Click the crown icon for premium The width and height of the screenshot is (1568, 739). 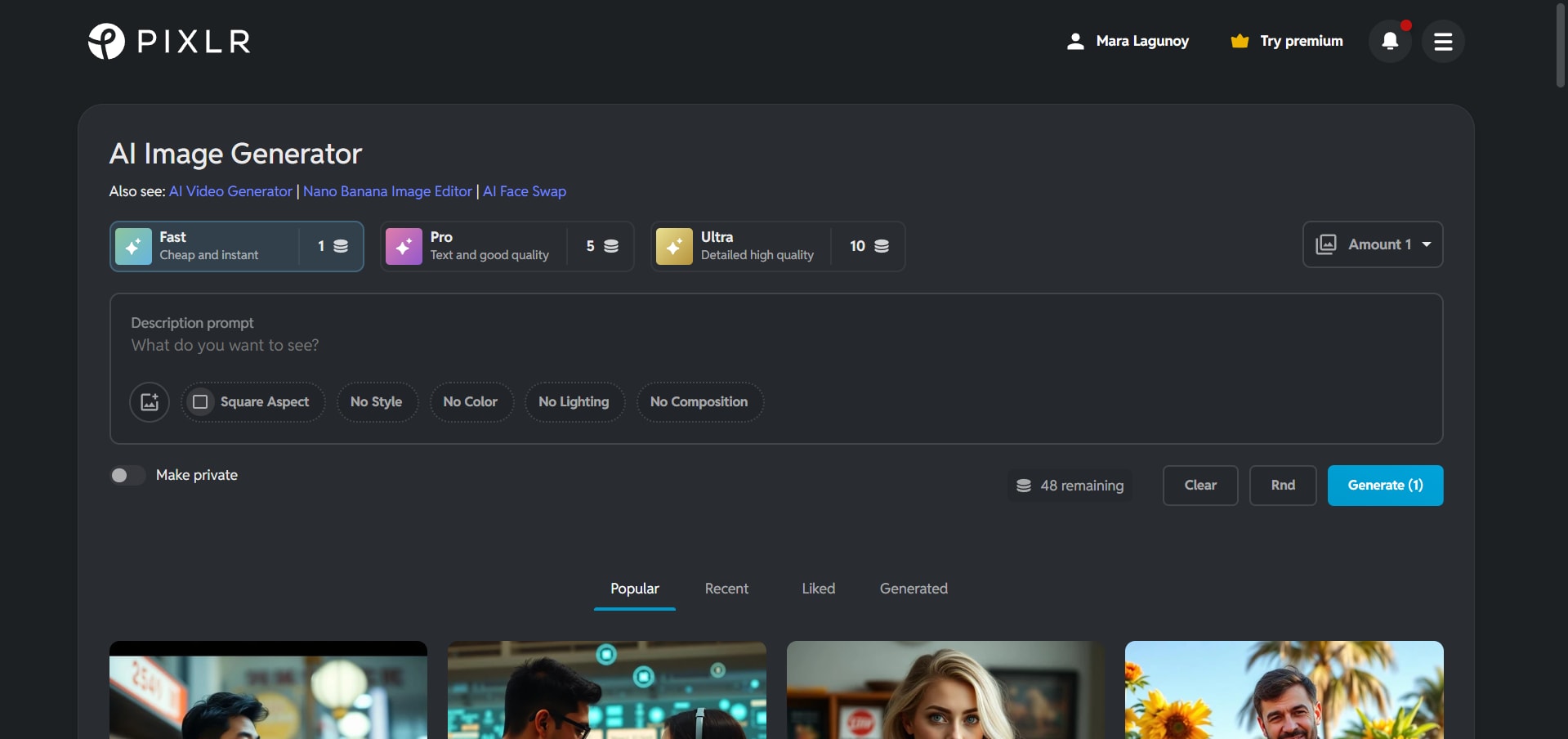1240,41
